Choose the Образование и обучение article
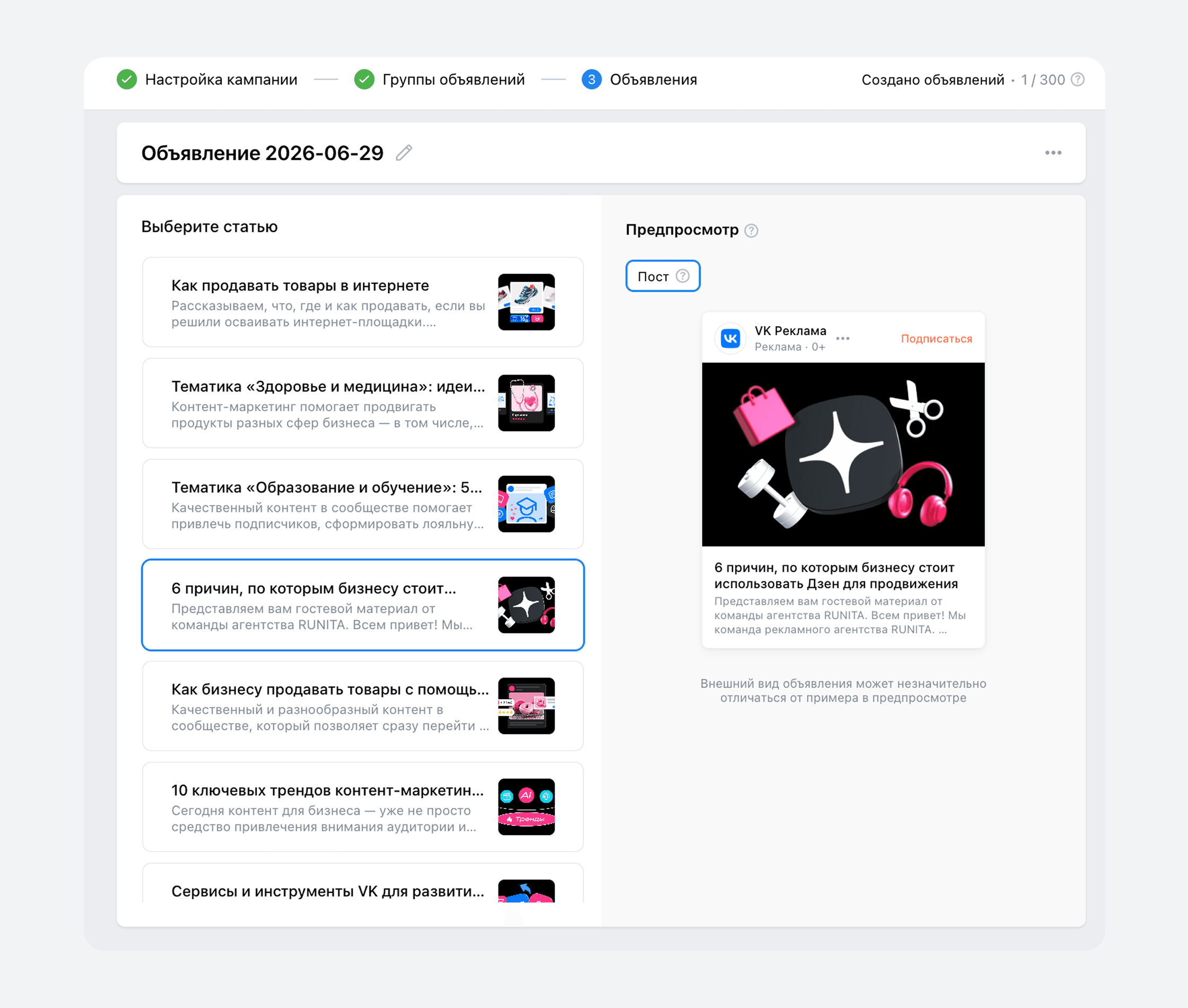 [363, 504]
